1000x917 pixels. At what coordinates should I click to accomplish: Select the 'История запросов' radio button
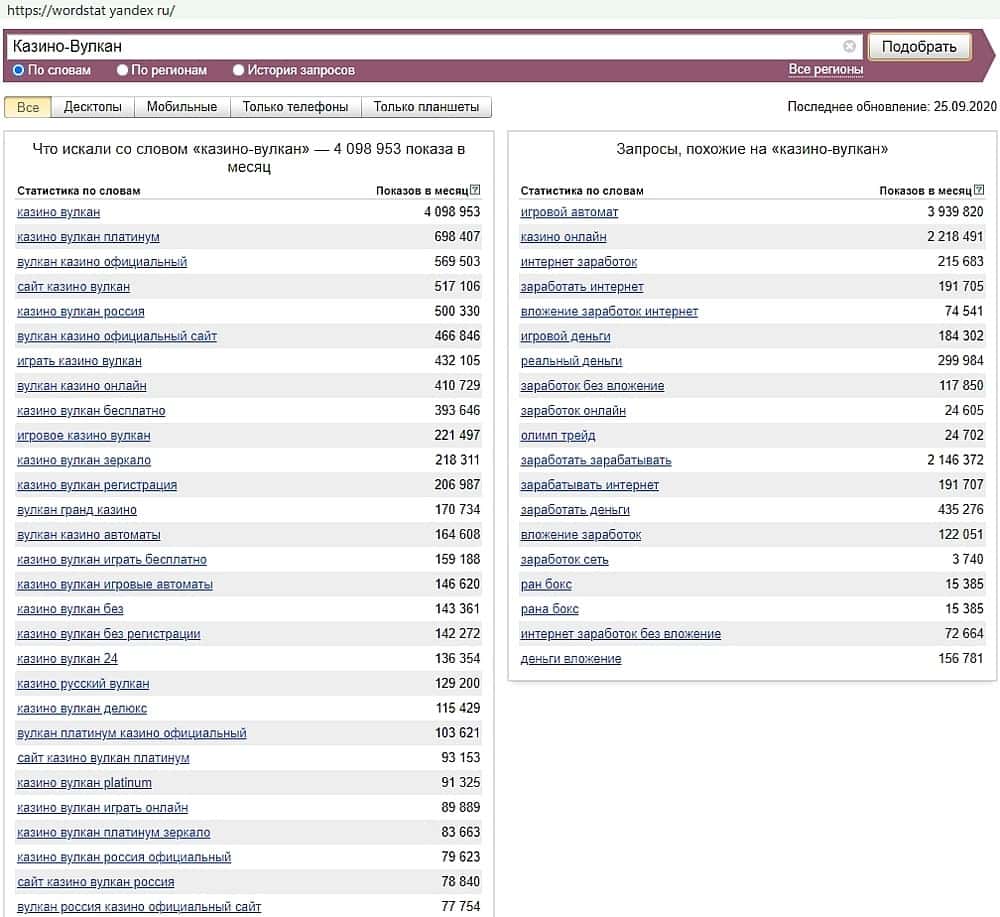coord(239,70)
